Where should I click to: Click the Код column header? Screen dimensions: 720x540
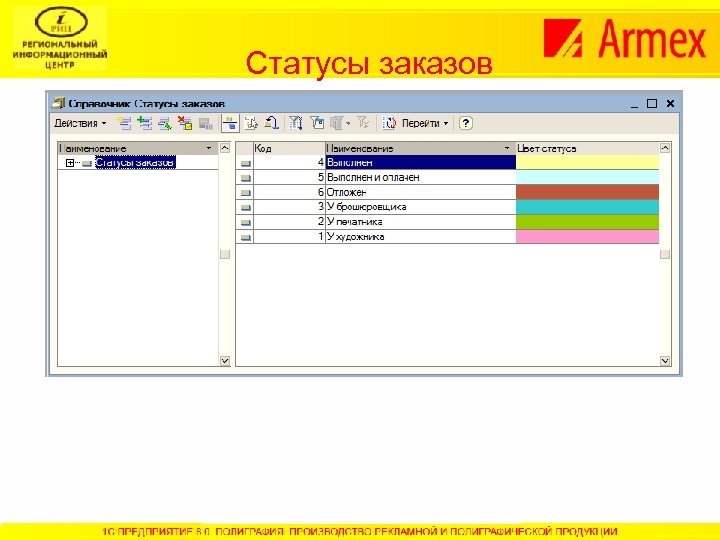pyautogui.click(x=289, y=148)
